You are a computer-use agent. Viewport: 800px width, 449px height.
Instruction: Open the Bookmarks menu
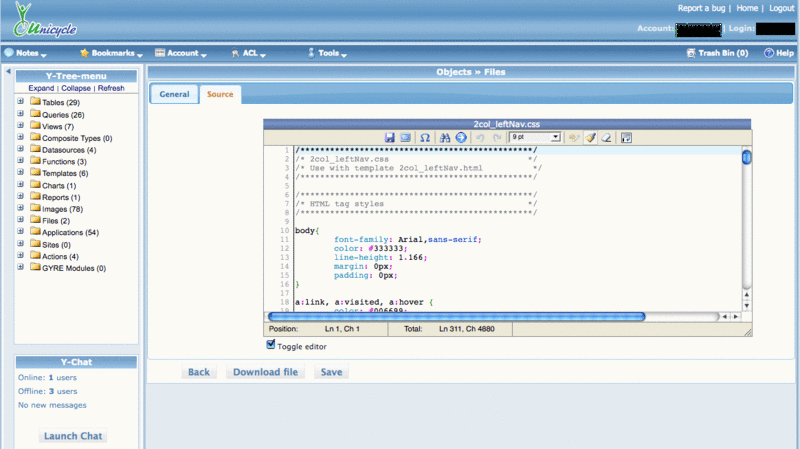click(x=111, y=53)
